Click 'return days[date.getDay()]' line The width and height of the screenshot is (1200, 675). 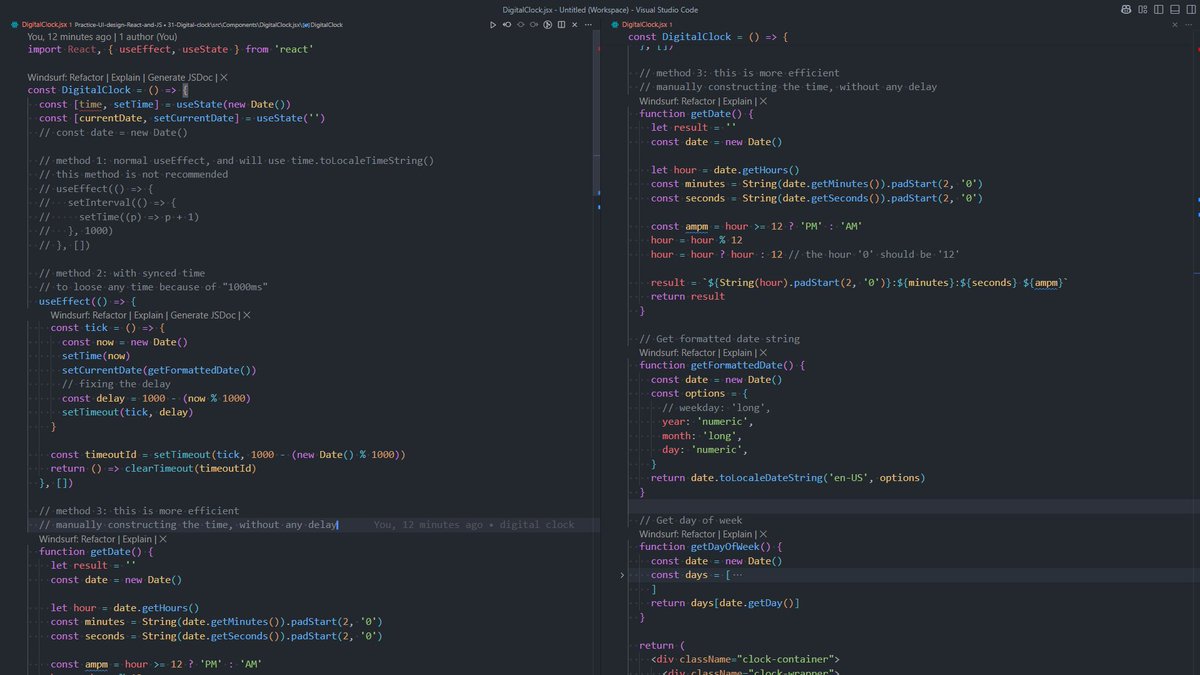pos(725,603)
